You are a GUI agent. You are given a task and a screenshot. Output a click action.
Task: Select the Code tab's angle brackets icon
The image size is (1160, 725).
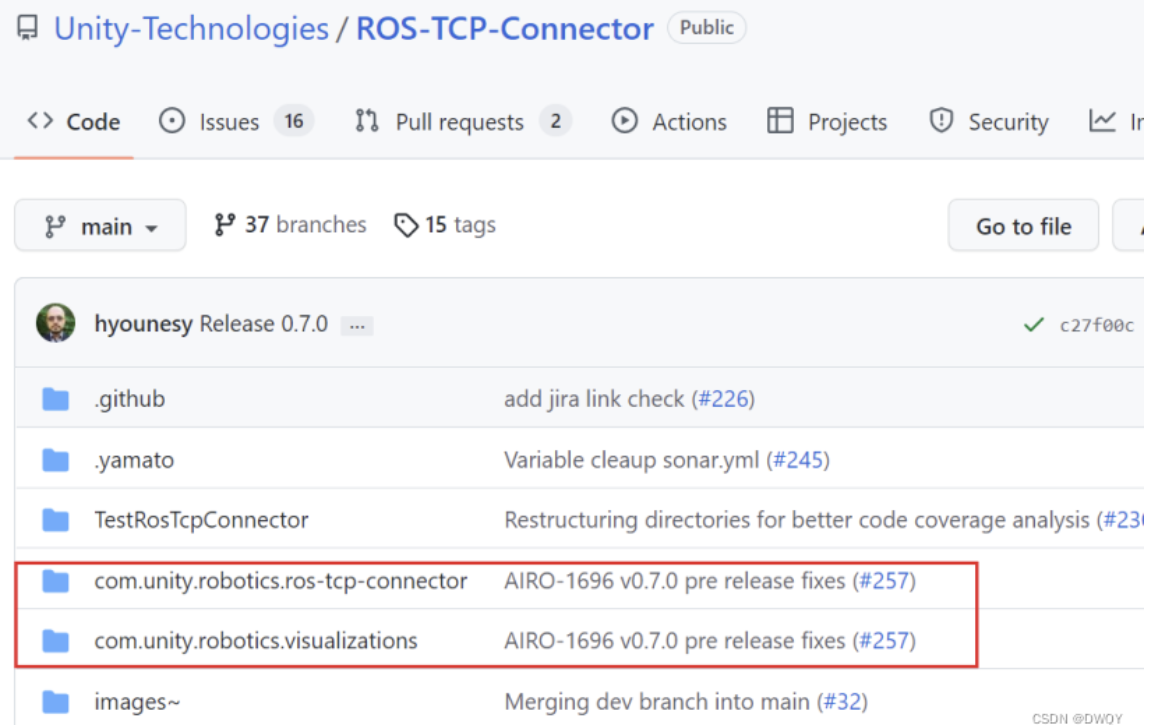click(40, 121)
